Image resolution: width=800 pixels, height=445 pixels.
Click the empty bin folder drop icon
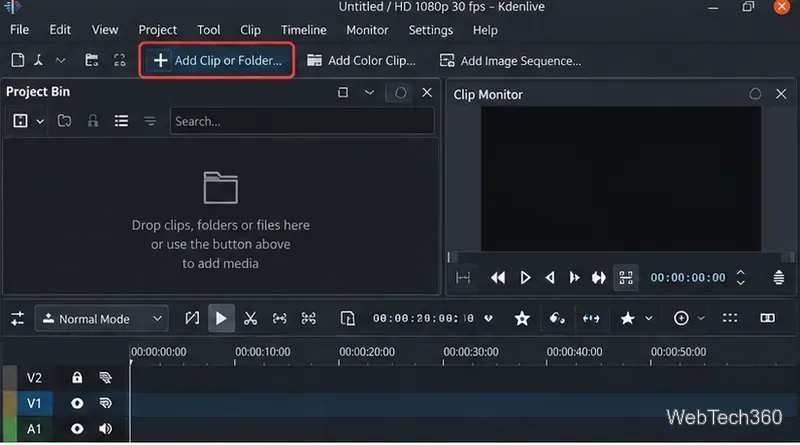click(220, 188)
